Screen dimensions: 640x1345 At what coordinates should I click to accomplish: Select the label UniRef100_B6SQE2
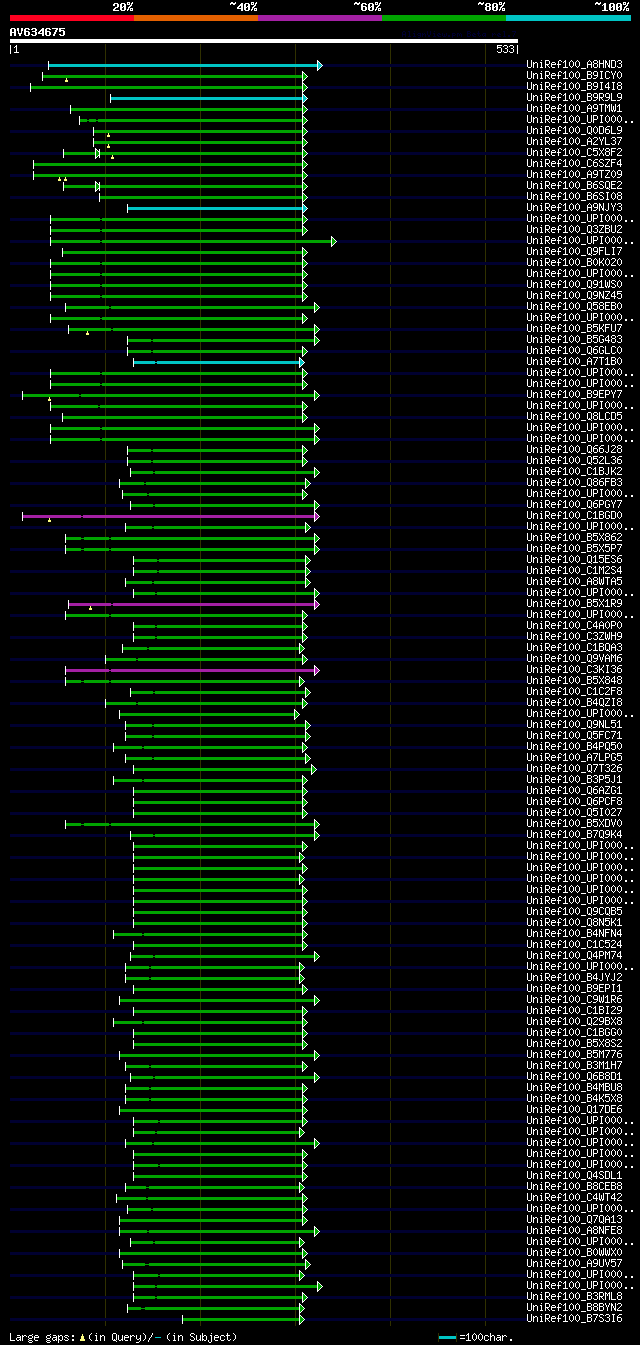pos(574,186)
